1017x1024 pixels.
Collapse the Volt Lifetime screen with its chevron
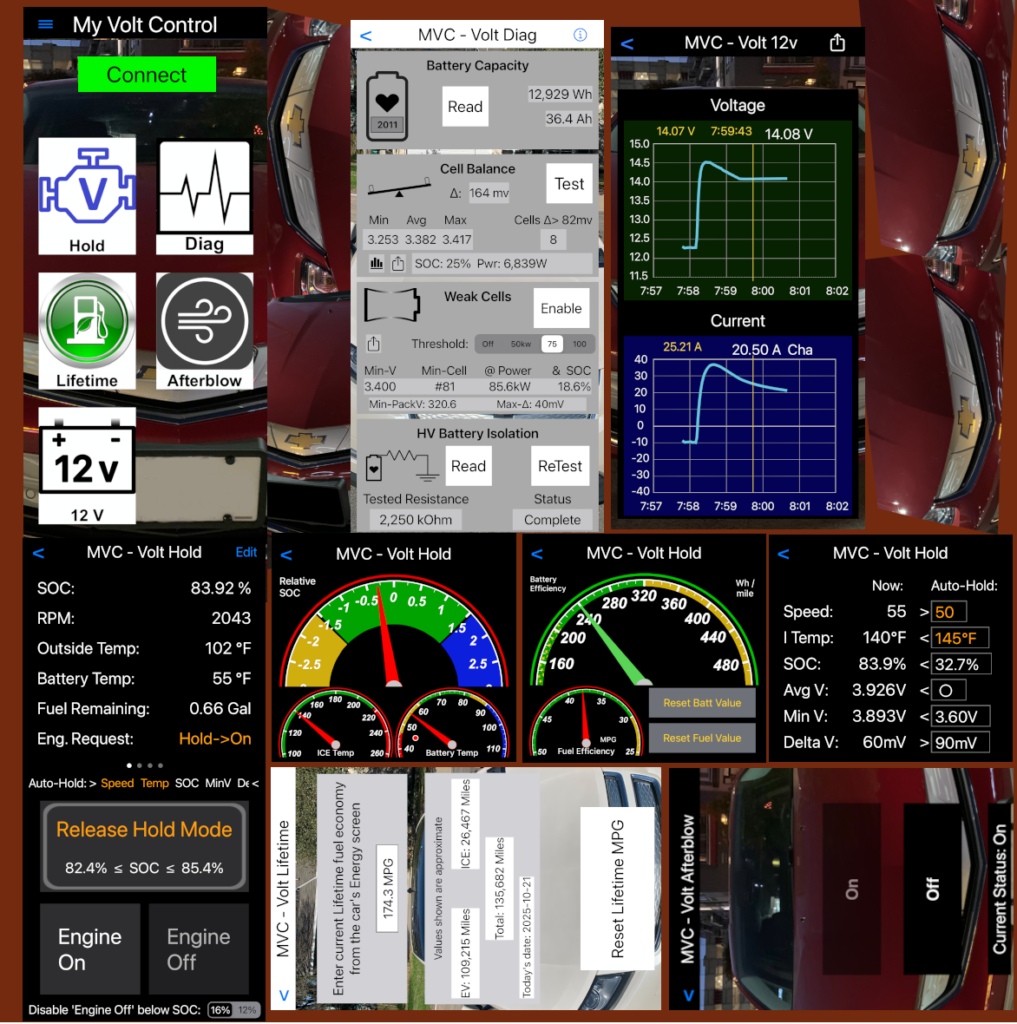coord(283,996)
